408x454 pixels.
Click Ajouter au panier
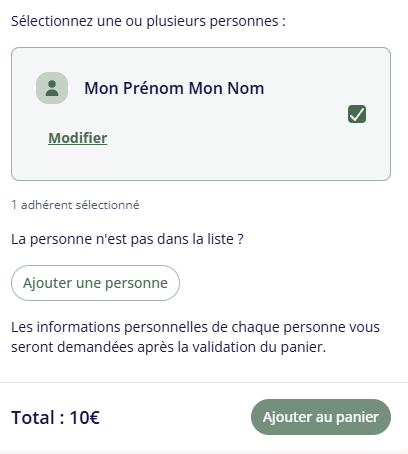(x=321, y=417)
